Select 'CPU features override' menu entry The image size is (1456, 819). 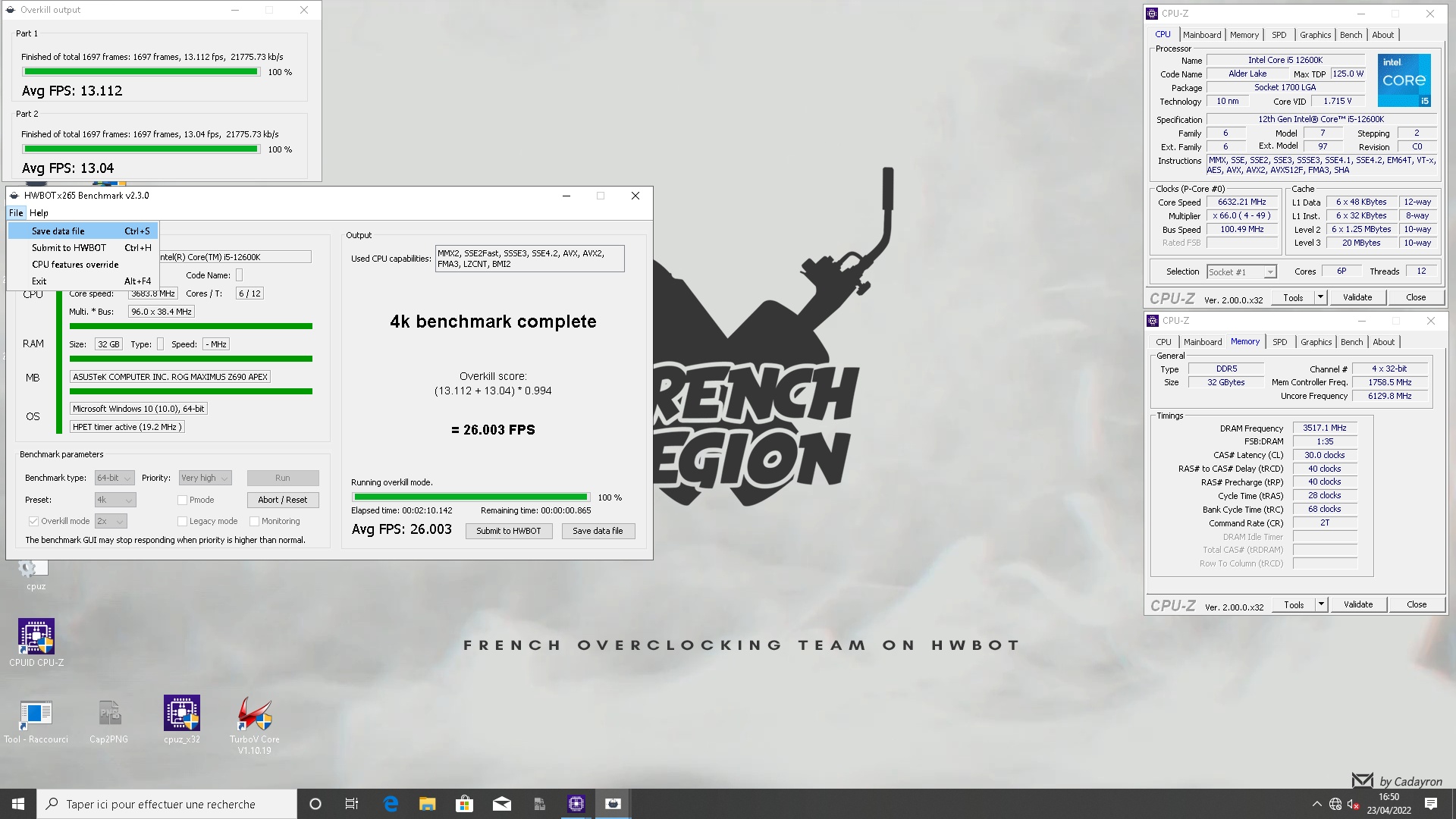(x=83, y=264)
